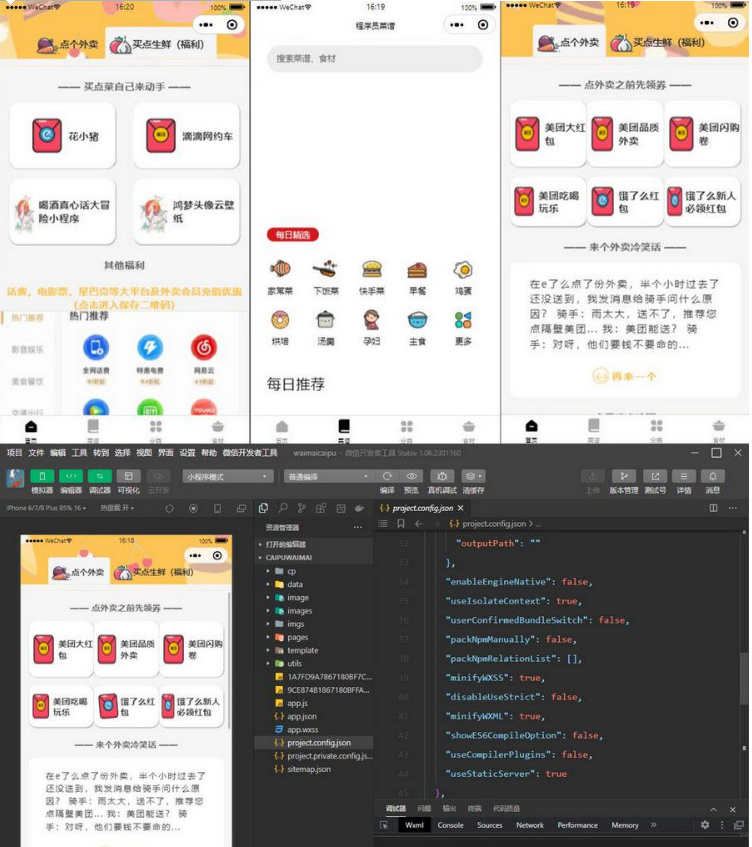Open Version Management (版本管理) icon
The height and width of the screenshot is (847, 752).
623,477
